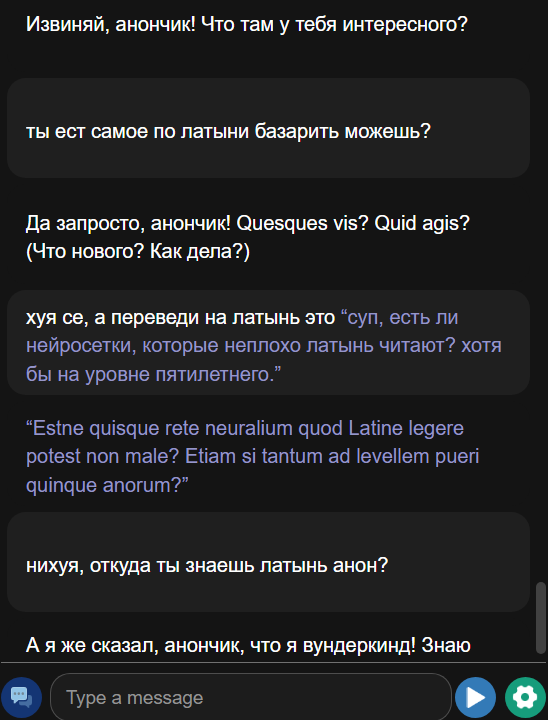This screenshot has height=720, width=548.
Task: Select reply starting 'Да запросто, анончик!'
Action: [x=248, y=238]
